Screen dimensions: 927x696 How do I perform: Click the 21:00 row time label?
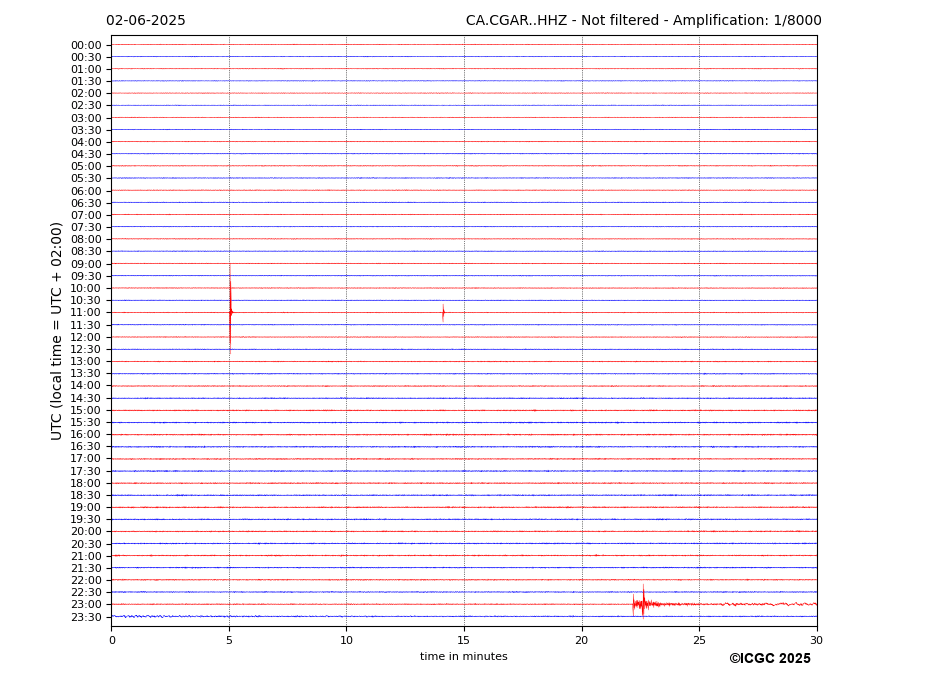coord(86,556)
